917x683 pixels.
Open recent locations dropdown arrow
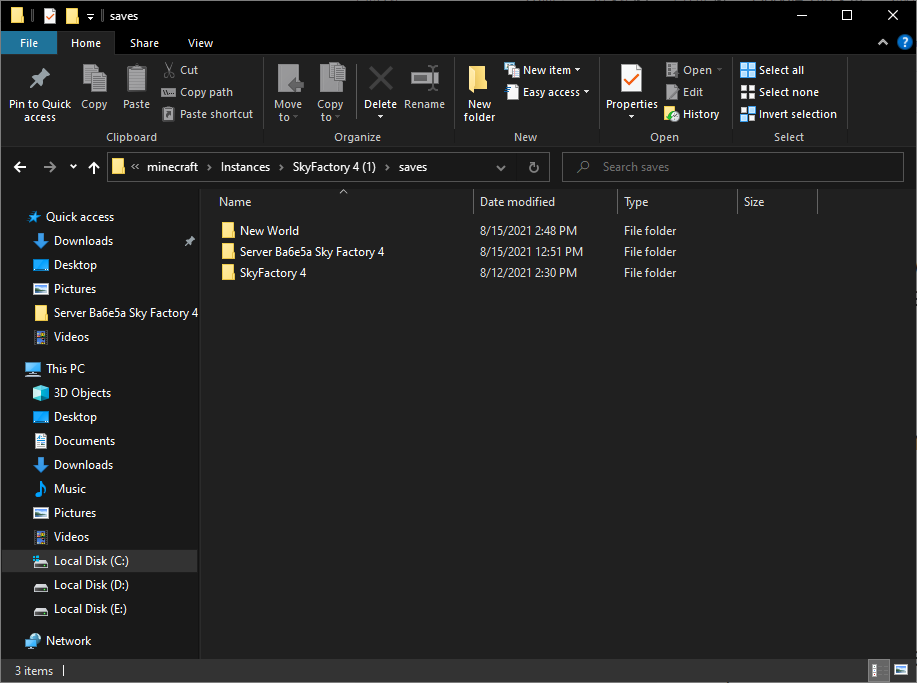(x=73, y=167)
